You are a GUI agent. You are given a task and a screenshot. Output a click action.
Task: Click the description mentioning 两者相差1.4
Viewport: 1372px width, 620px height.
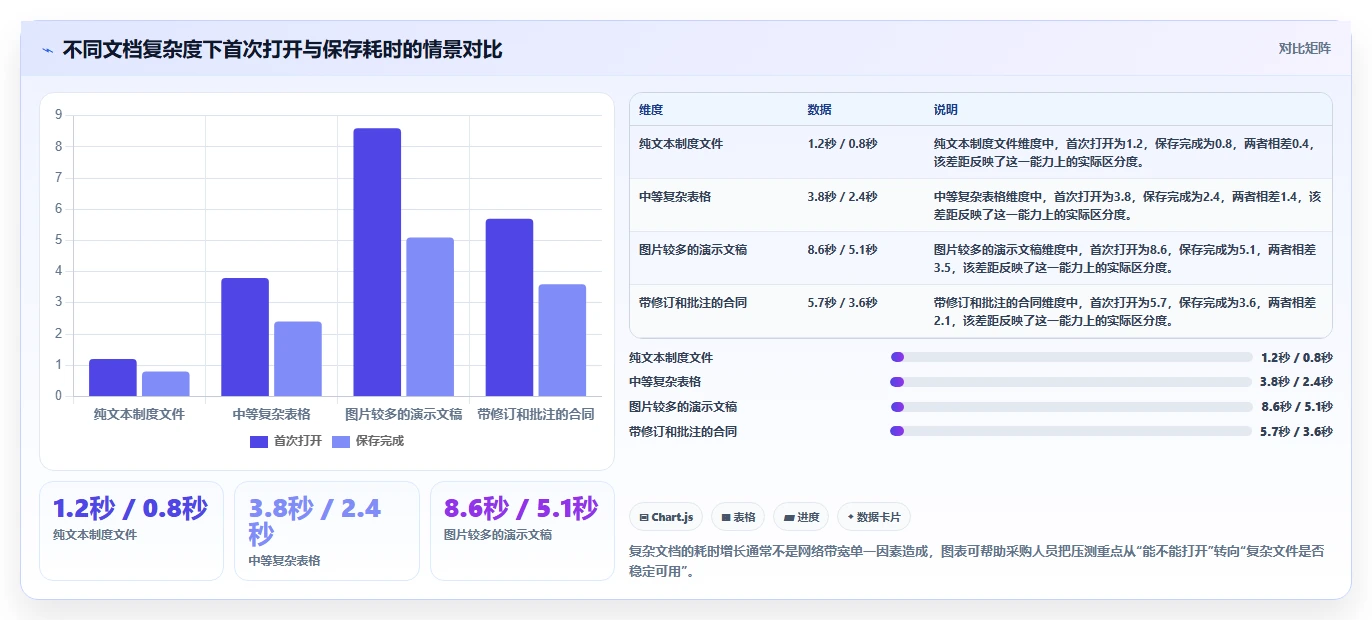(x=1128, y=205)
